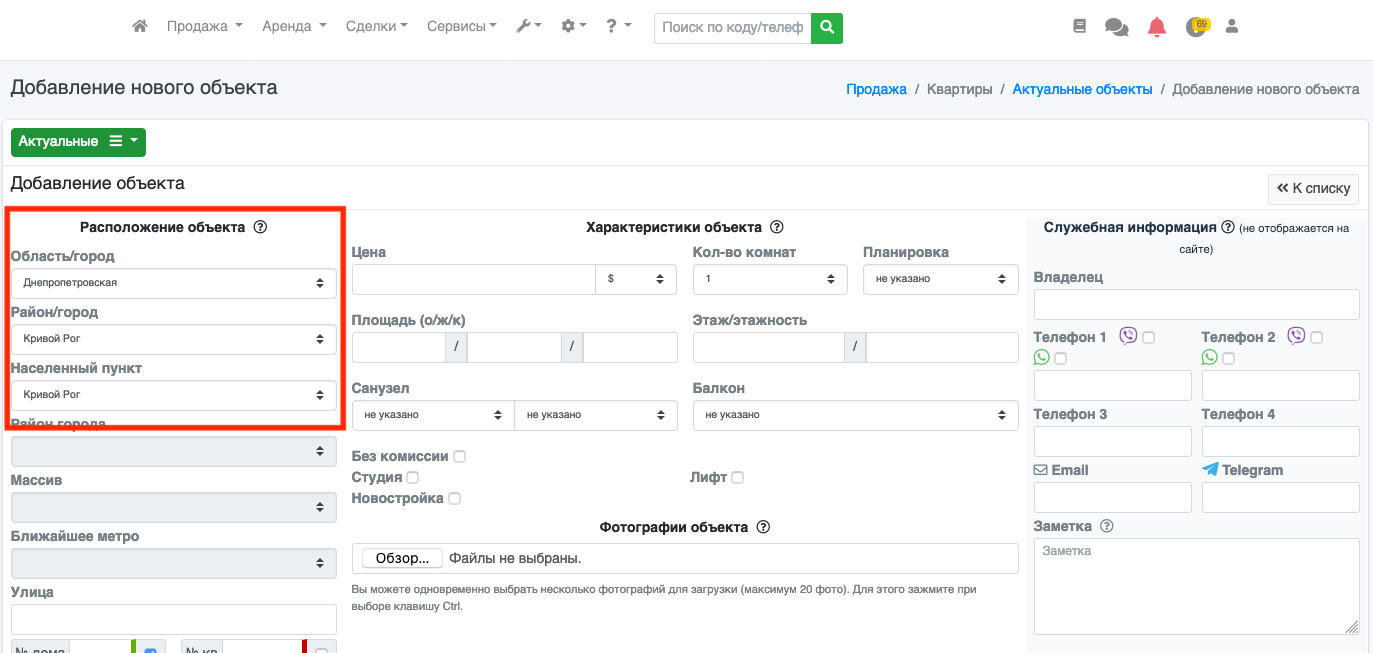Click the К списку button
The image size is (1373, 653).
point(1313,188)
